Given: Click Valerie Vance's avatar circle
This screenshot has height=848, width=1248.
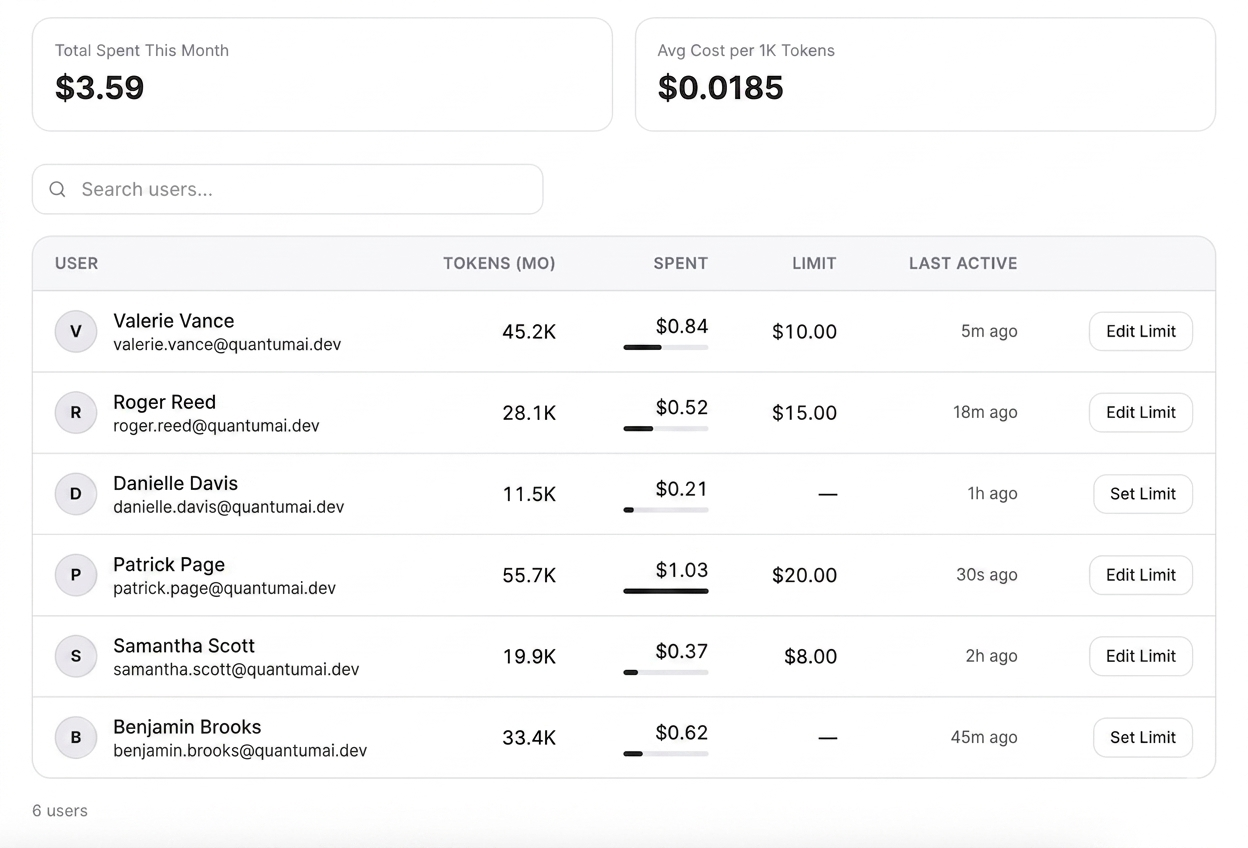Looking at the screenshot, I should (76, 331).
